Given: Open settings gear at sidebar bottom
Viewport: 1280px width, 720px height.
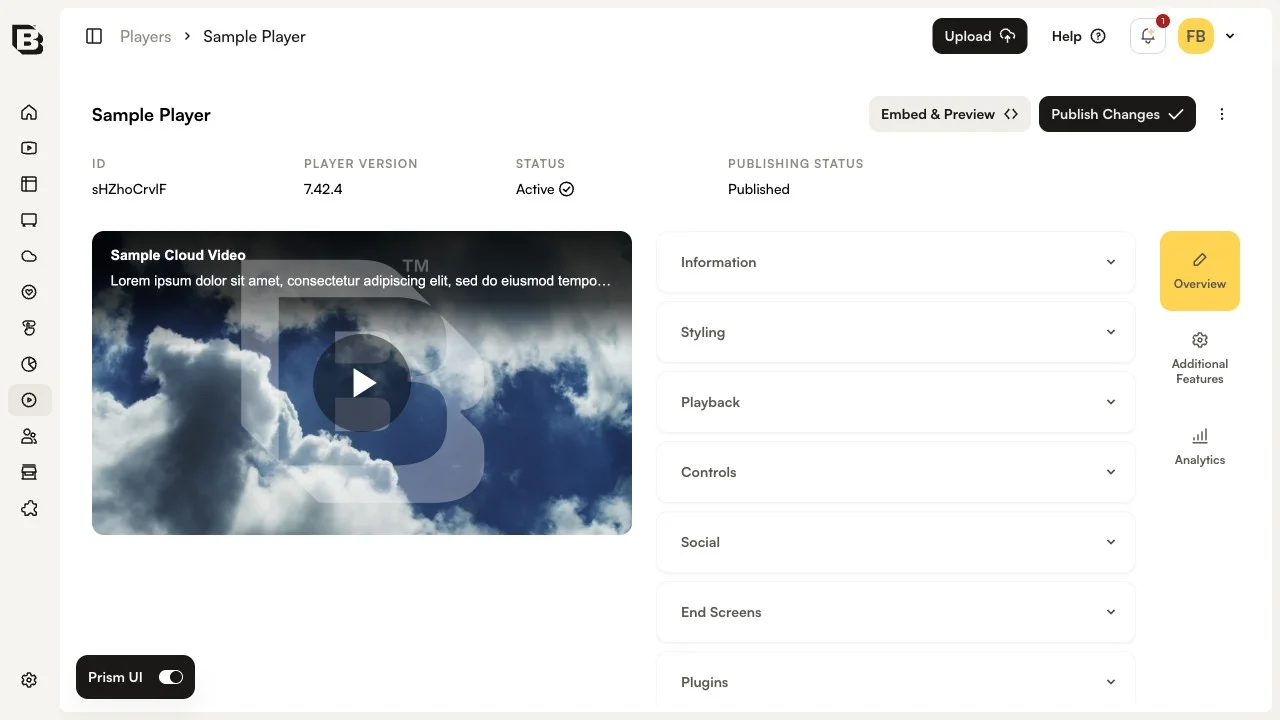Looking at the screenshot, I should coord(29,680).
